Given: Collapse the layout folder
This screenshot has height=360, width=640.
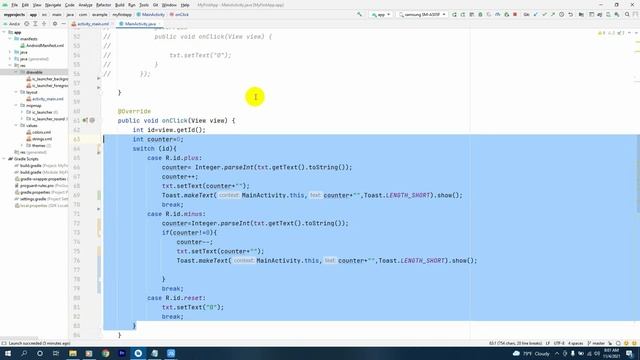Looking at the screenshot, I should 16,92.
